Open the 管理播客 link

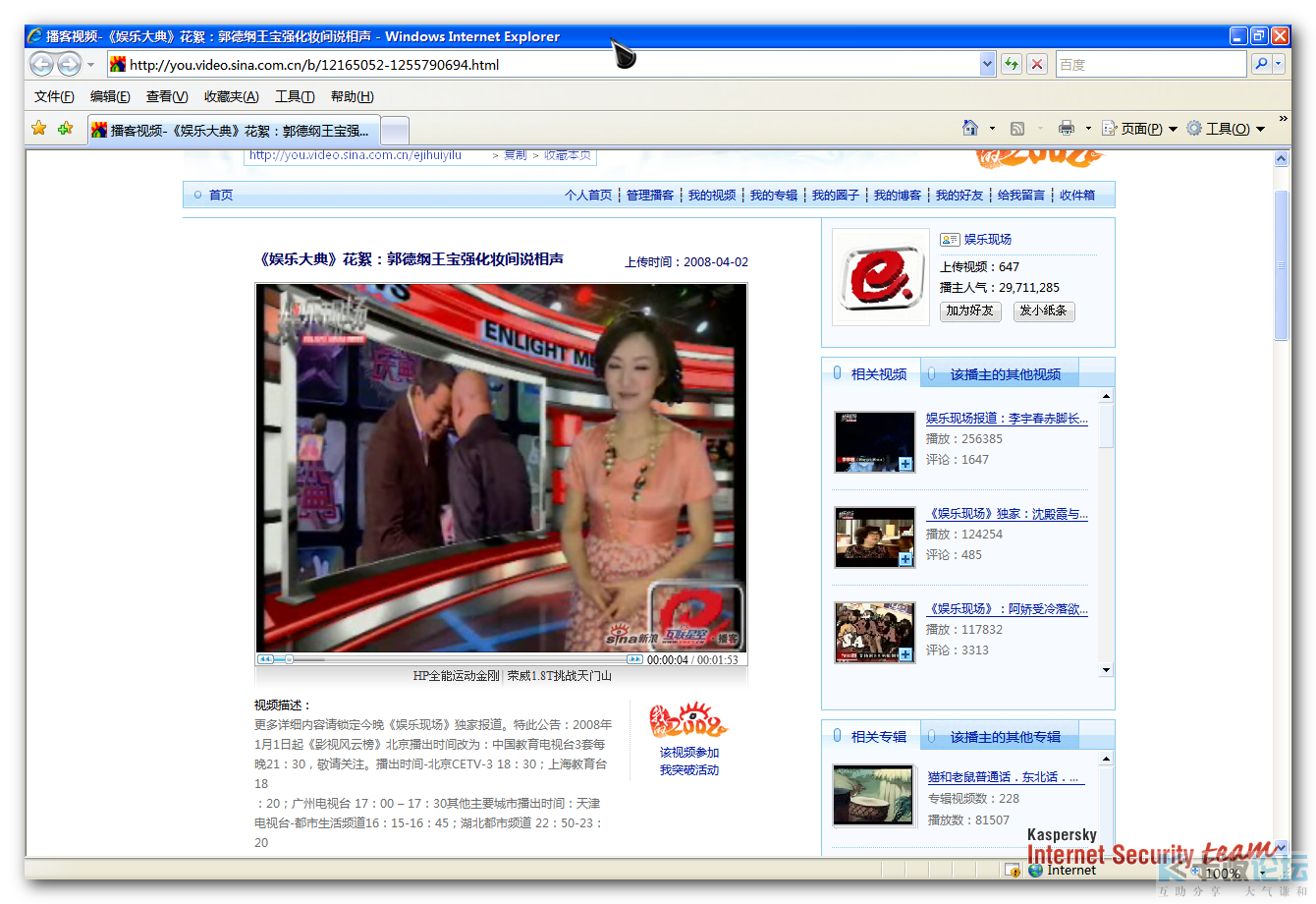click(650, 196)
